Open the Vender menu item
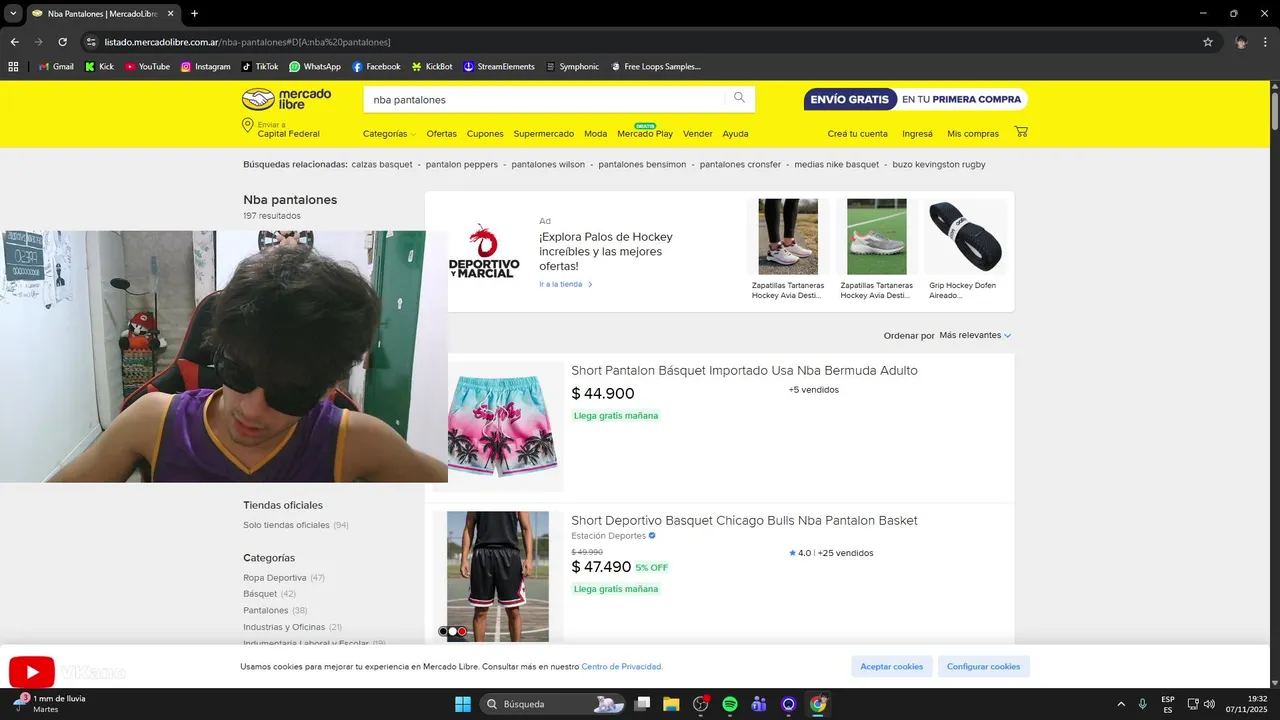This screenshot has width=1280, height=720. pyautogui.click(x=698, y=133)
